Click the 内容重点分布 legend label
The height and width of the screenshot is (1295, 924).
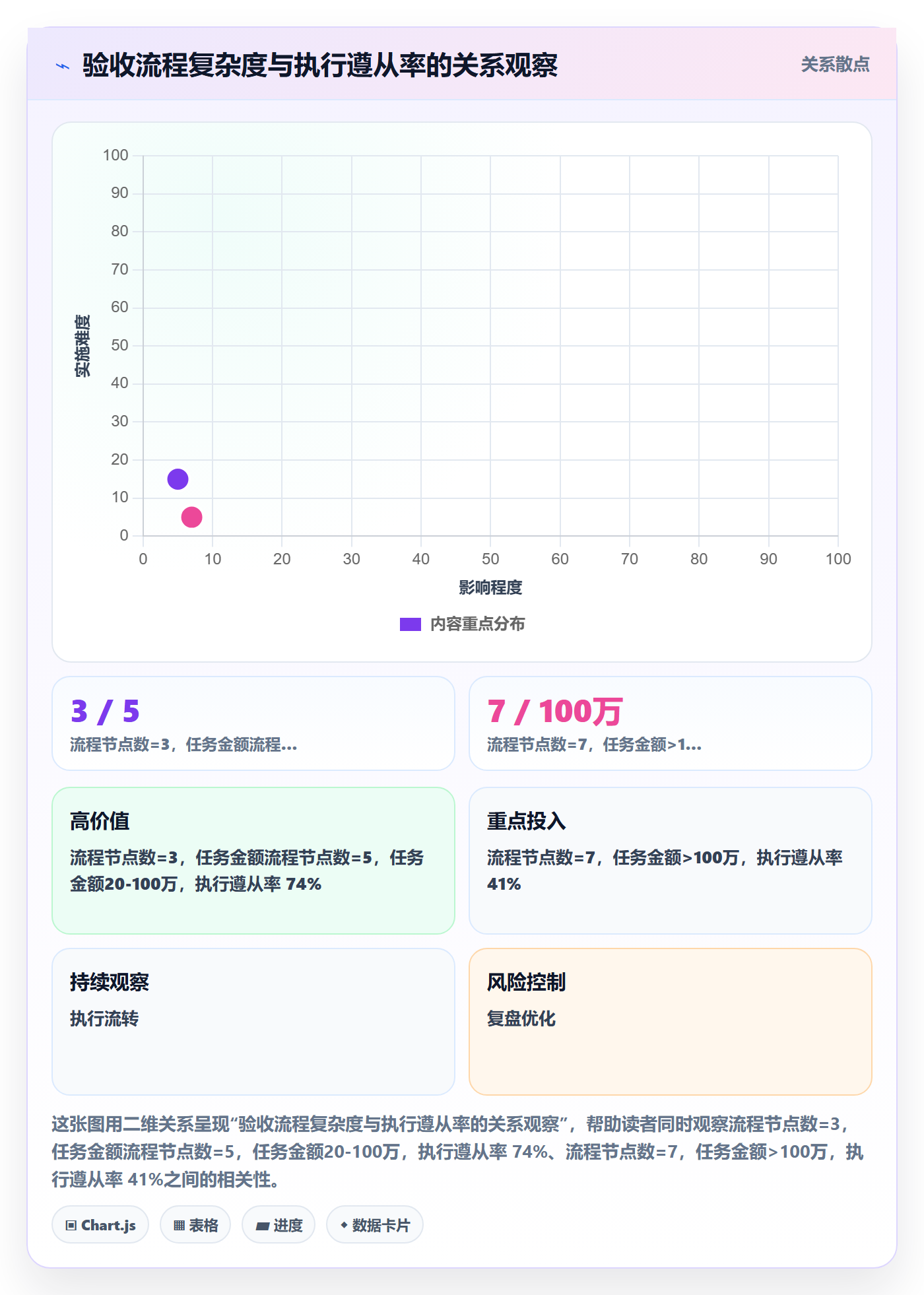click(477, 624)
